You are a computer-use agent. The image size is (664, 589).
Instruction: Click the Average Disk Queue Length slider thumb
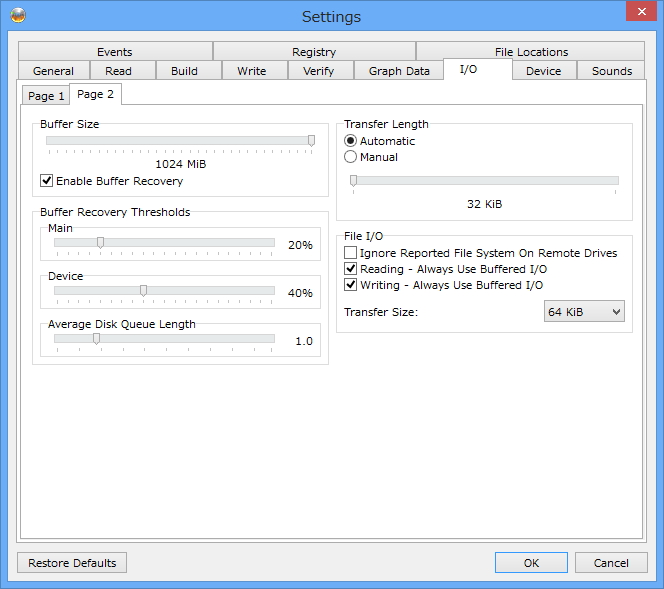click(97, 339)
